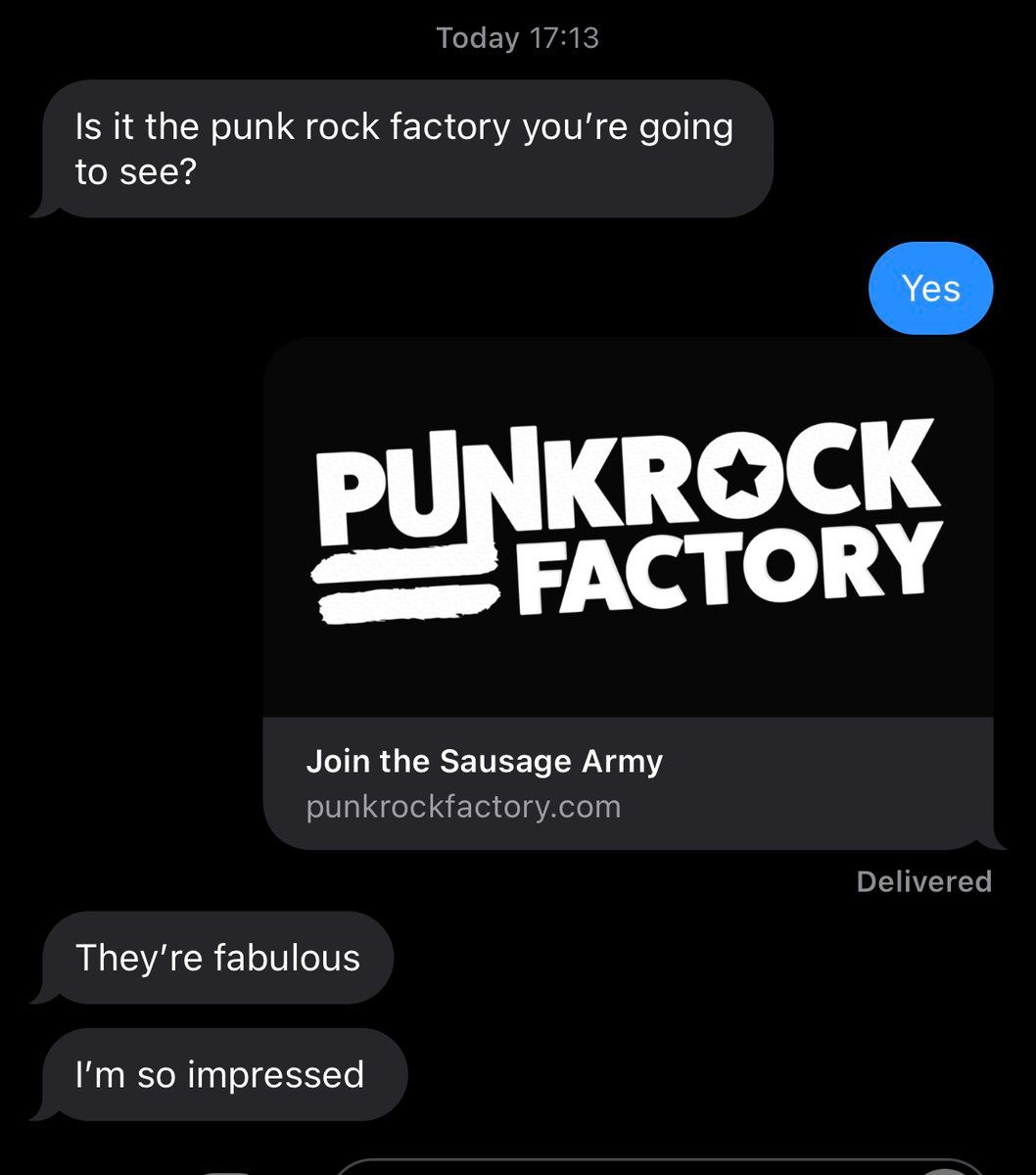
Task: Open the Punk Rock Factory link preview image
Action: coord(629,529)
